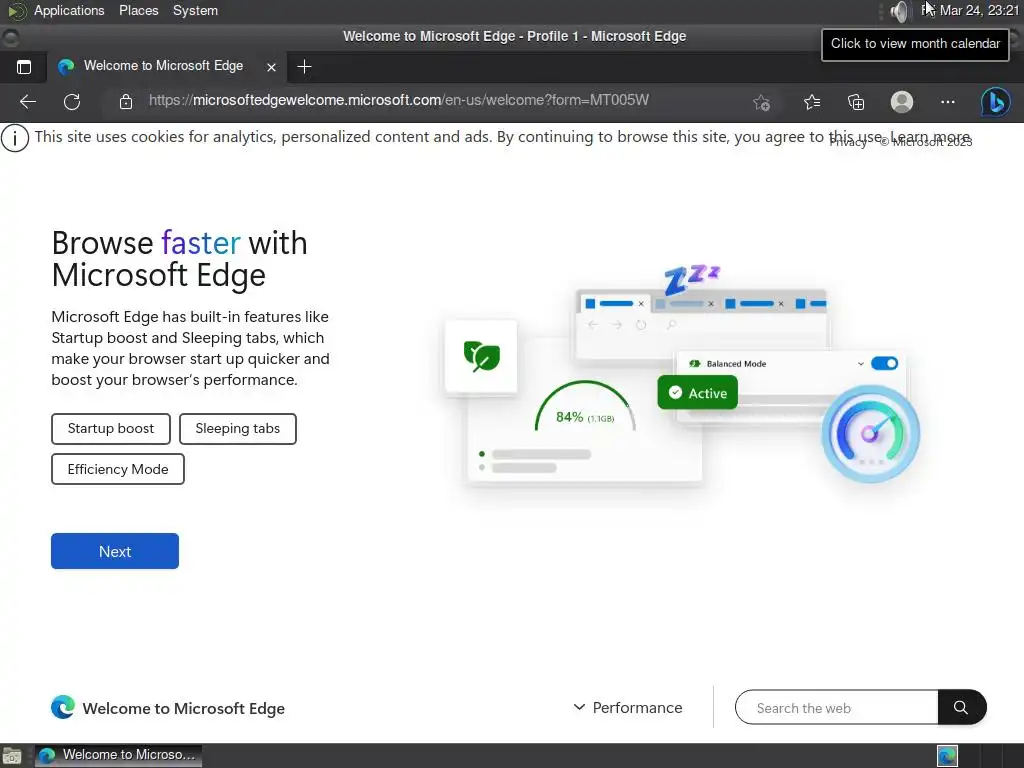Open Settings and more ellipsis menu
The width and height of the screenshot is (1024, 768).
pyautogui.click(x=948, y=102)
